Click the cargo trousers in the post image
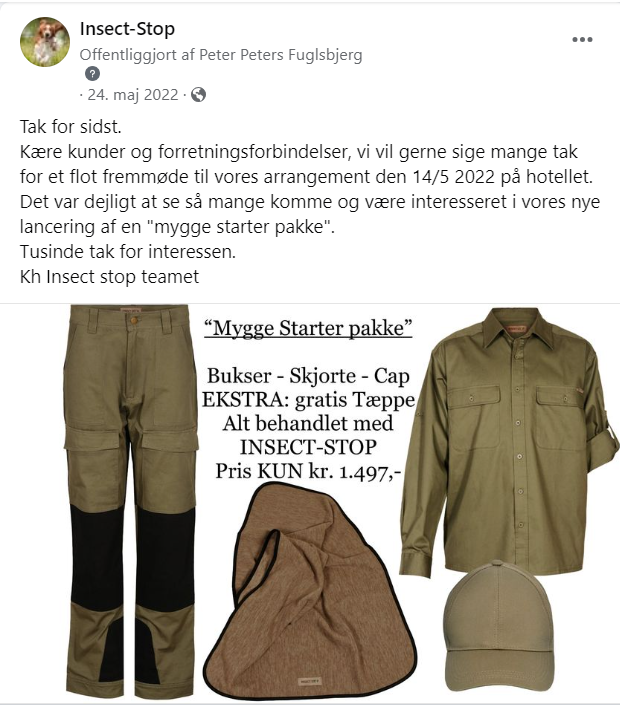 pyautogui.click(x=131, y=501)
